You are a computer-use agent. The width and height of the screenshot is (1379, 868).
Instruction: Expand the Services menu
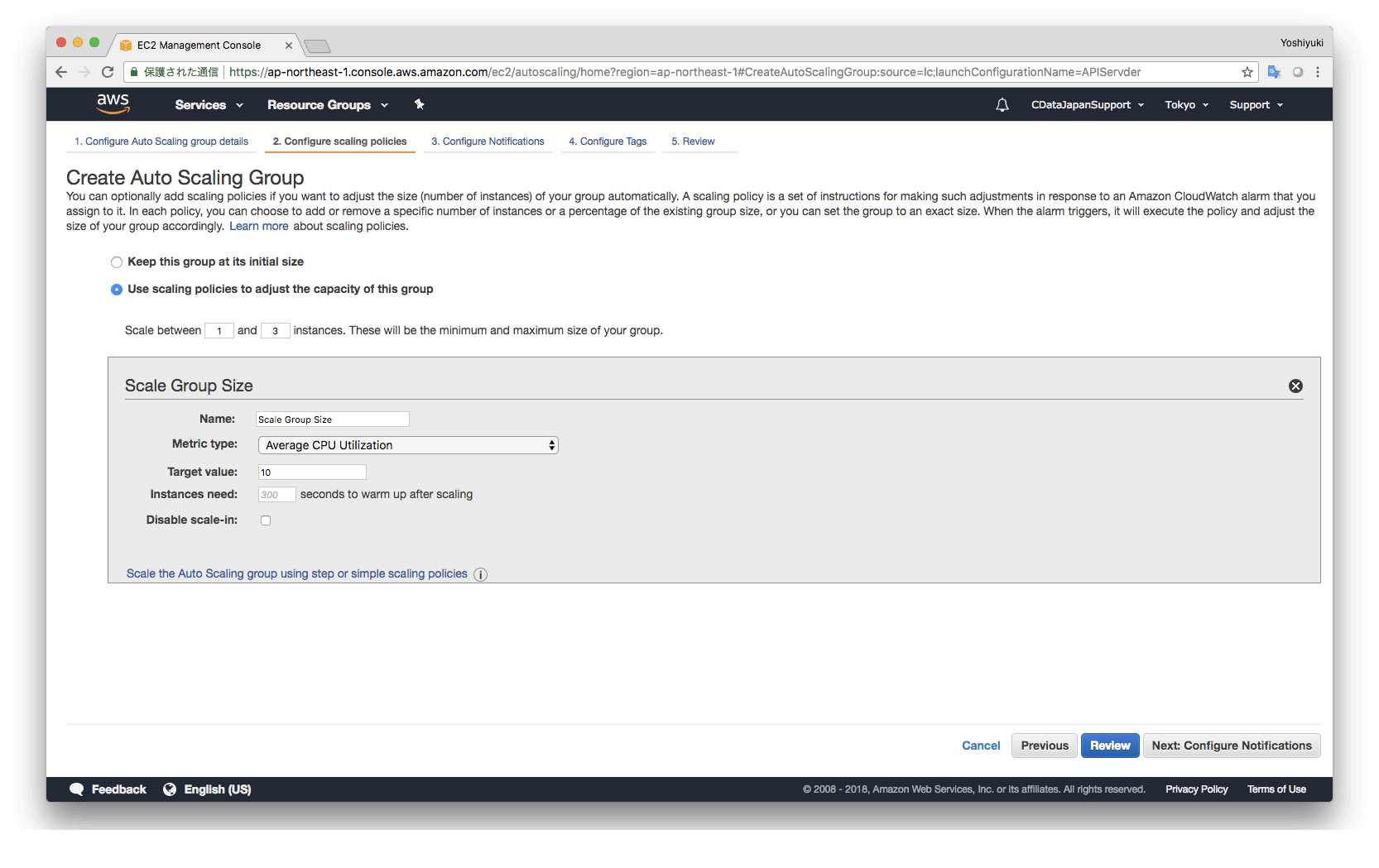pos(209,105)
